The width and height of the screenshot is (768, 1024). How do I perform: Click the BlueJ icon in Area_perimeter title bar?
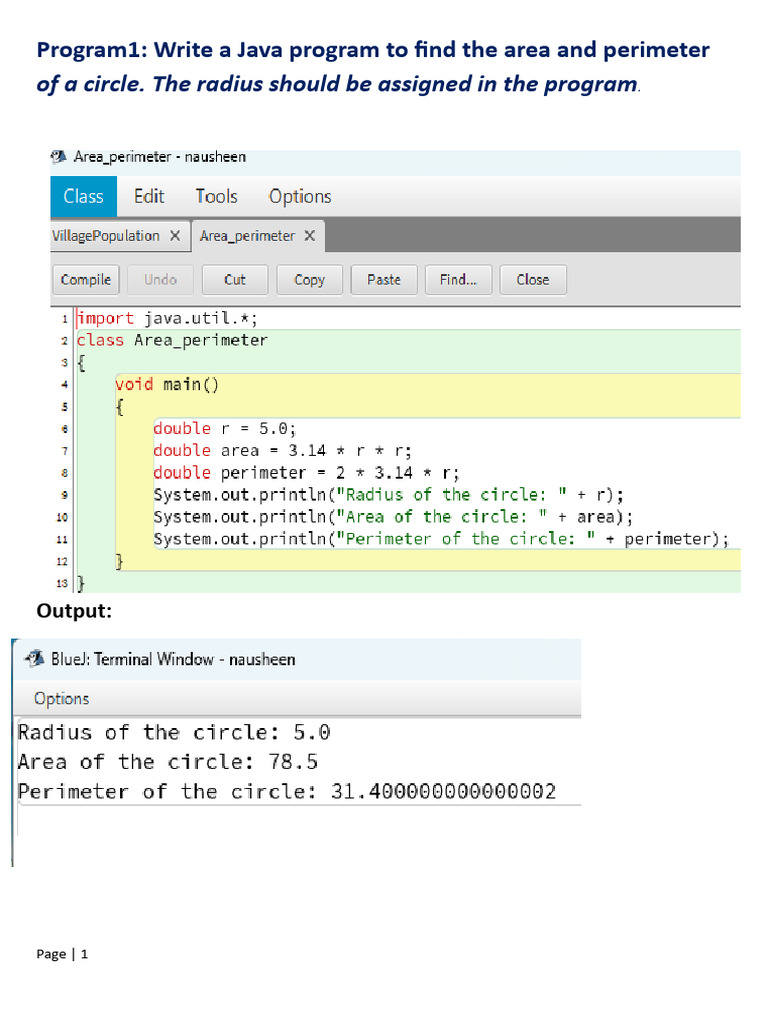click(x=59, y=157)
